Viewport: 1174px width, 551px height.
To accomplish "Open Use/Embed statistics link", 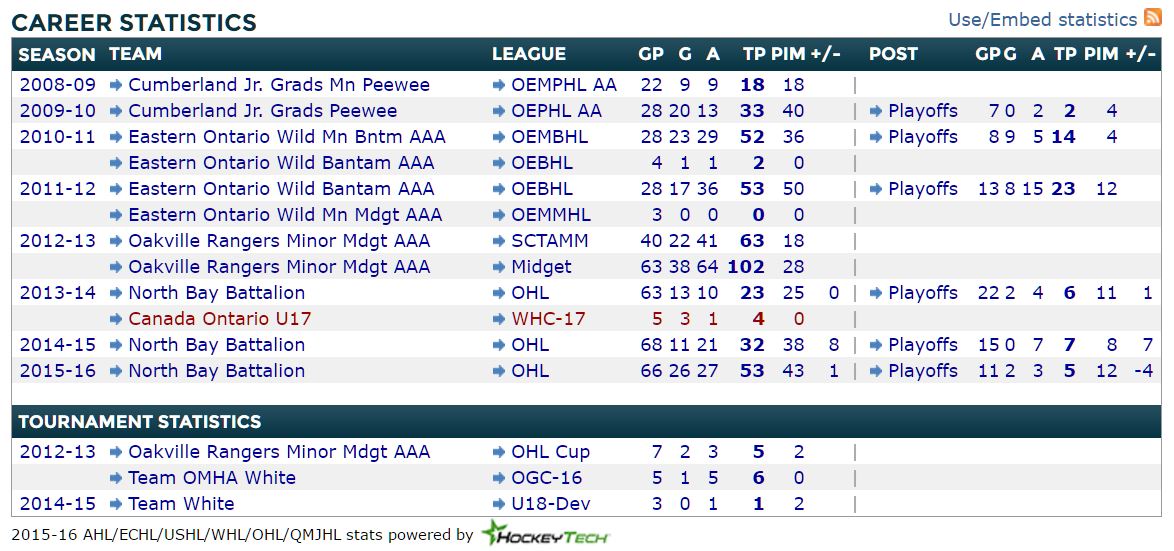I will pos(1042,20).
